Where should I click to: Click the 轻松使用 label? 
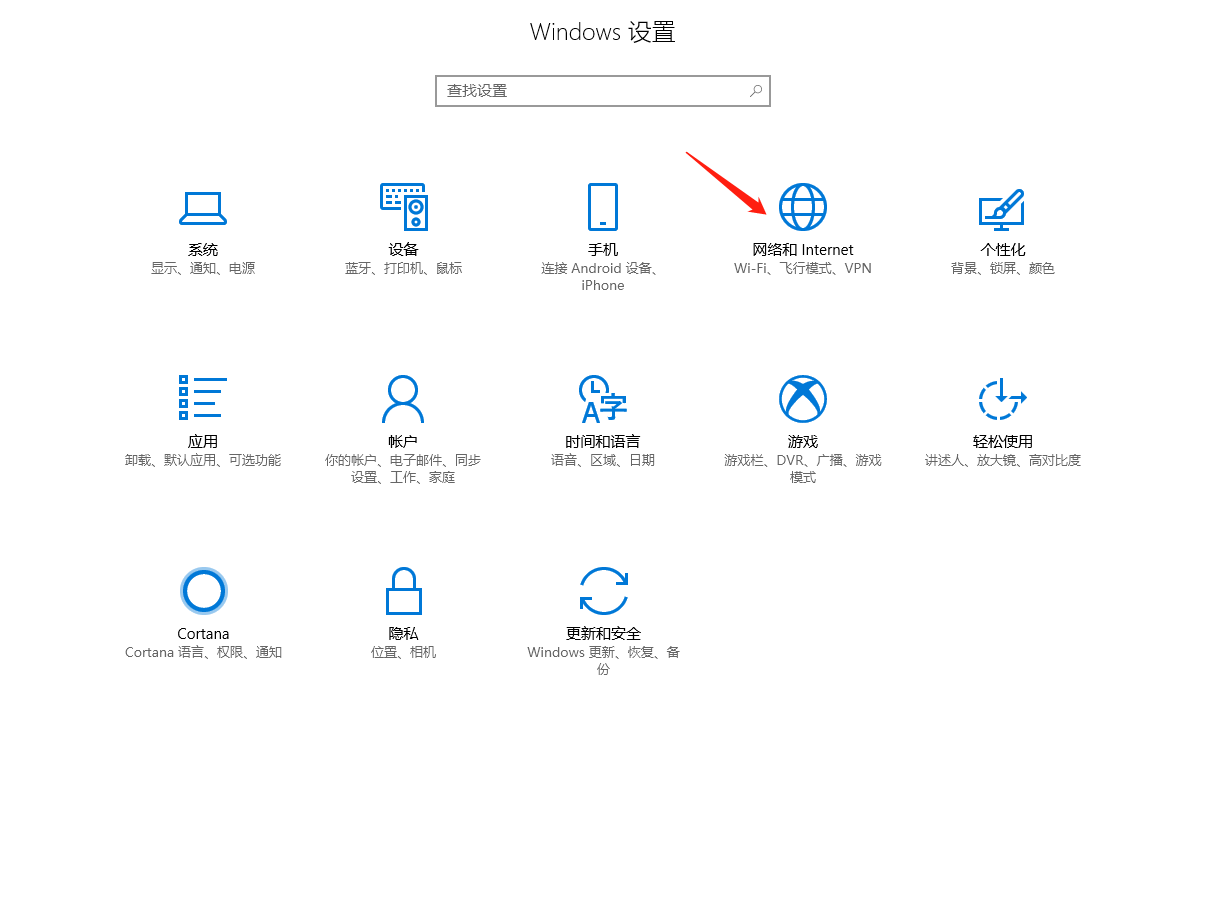1003,442
